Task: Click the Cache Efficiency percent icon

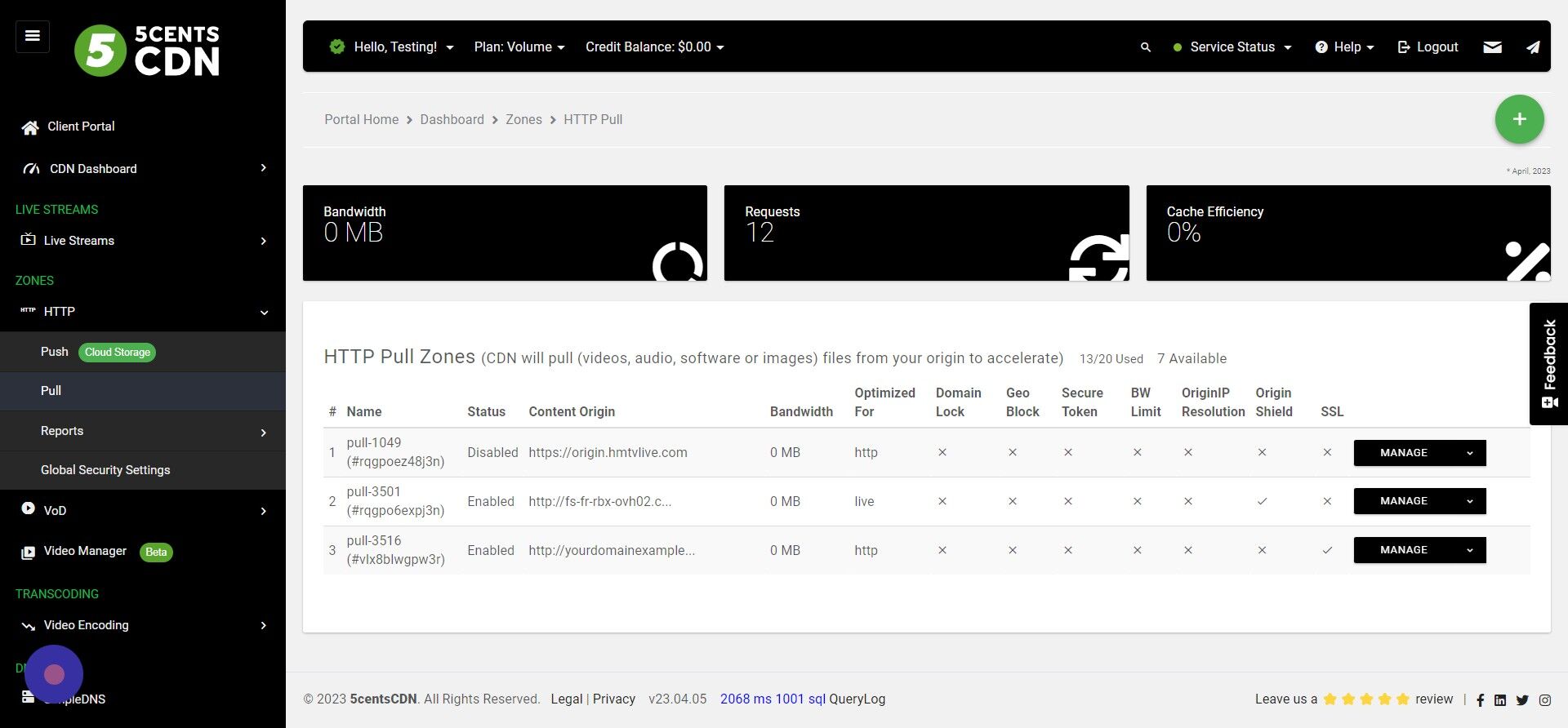Action: pyautogui.click(x=1526, y=261)
